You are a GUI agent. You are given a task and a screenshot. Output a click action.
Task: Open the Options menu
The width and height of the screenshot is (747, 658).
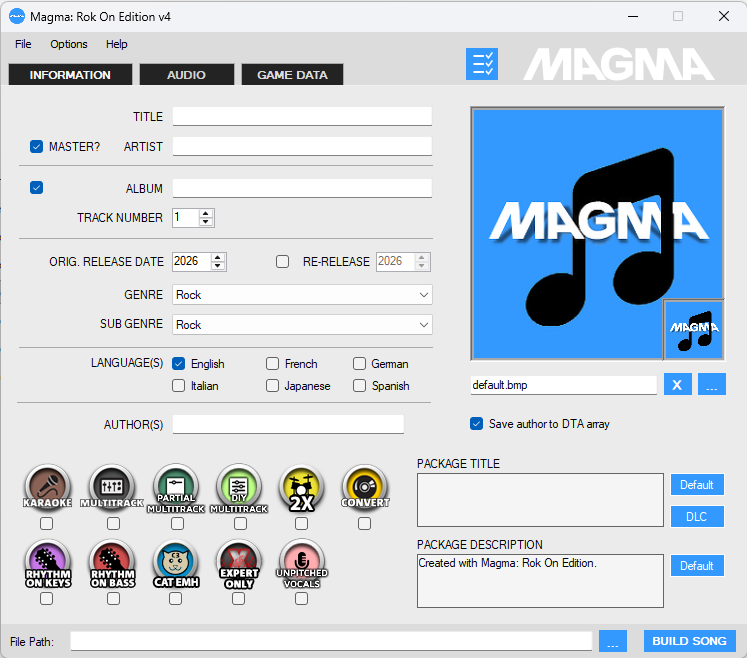tap(69, 44)
